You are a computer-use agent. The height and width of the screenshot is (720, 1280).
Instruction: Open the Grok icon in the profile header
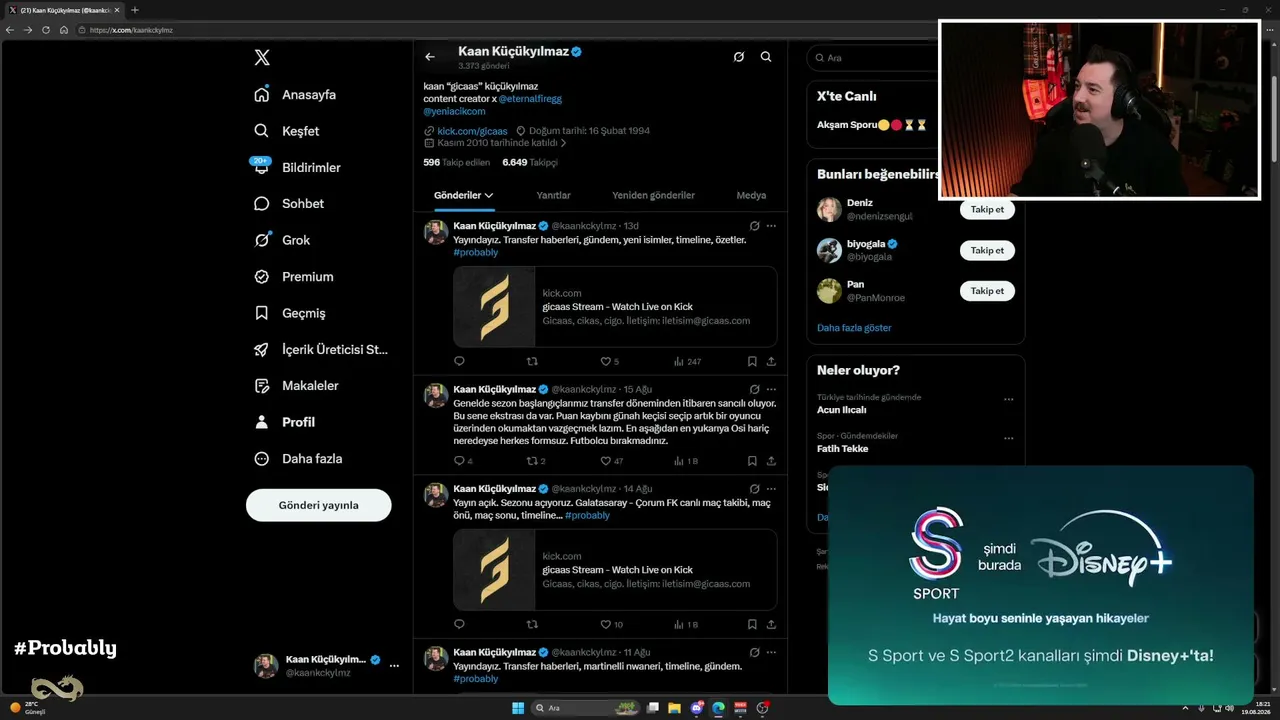point(738,57)
